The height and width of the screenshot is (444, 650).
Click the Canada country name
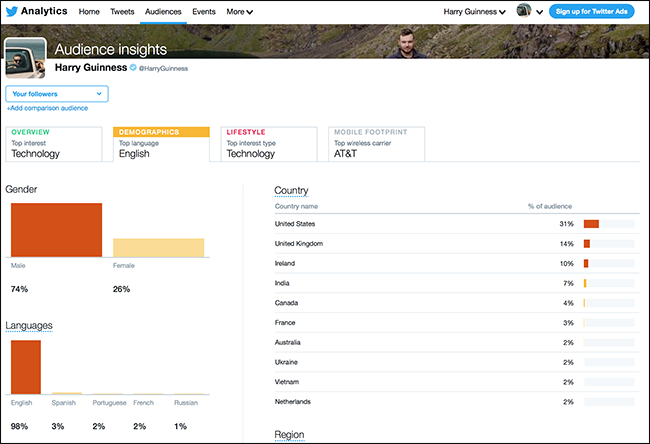(x=286, y=303)
